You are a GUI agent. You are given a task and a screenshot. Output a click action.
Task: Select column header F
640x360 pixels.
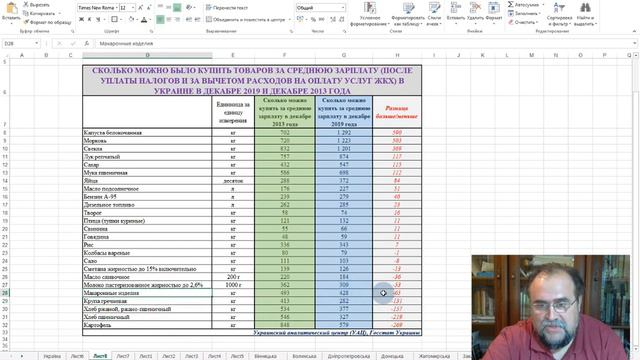tap(284, 55)
